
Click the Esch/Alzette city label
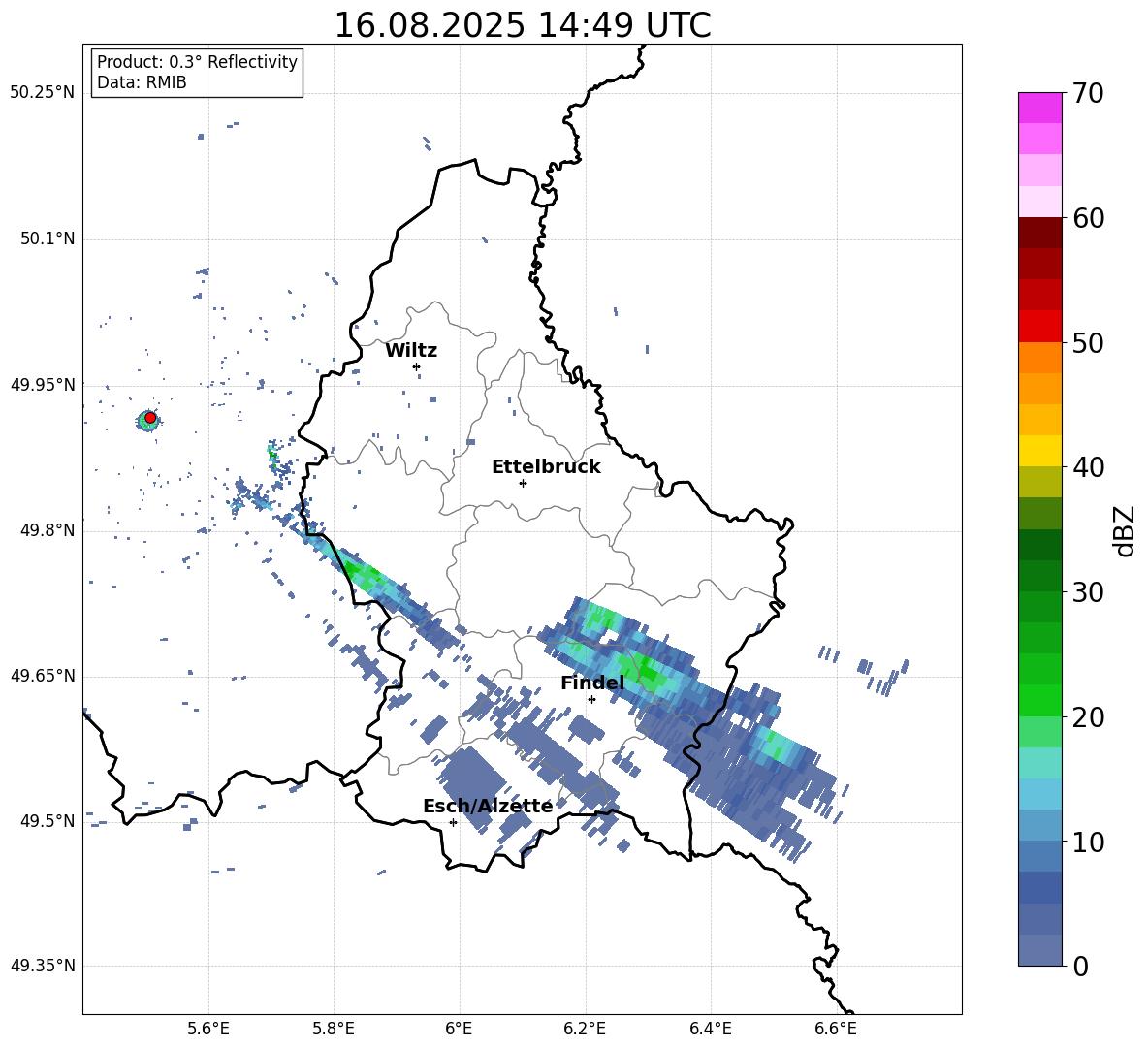488,806
